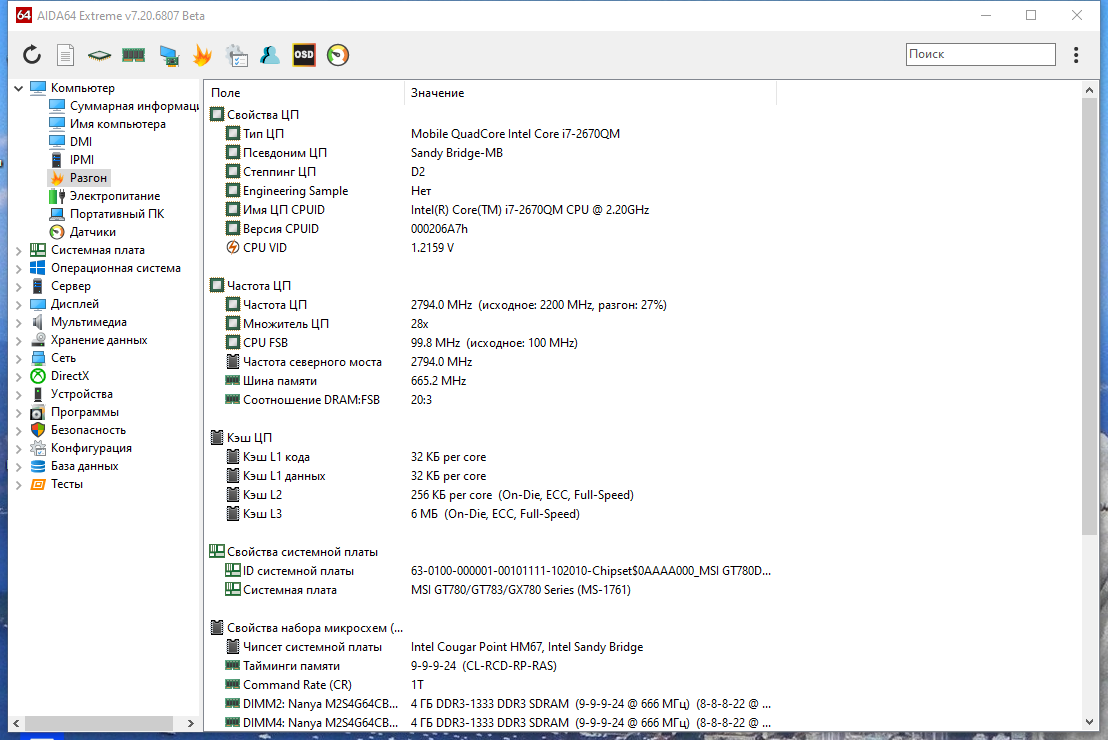Screen dimensions: 1108x740
Task: Select the CPU FSB row
Action: pyautogui.click(x=490, y=343)
